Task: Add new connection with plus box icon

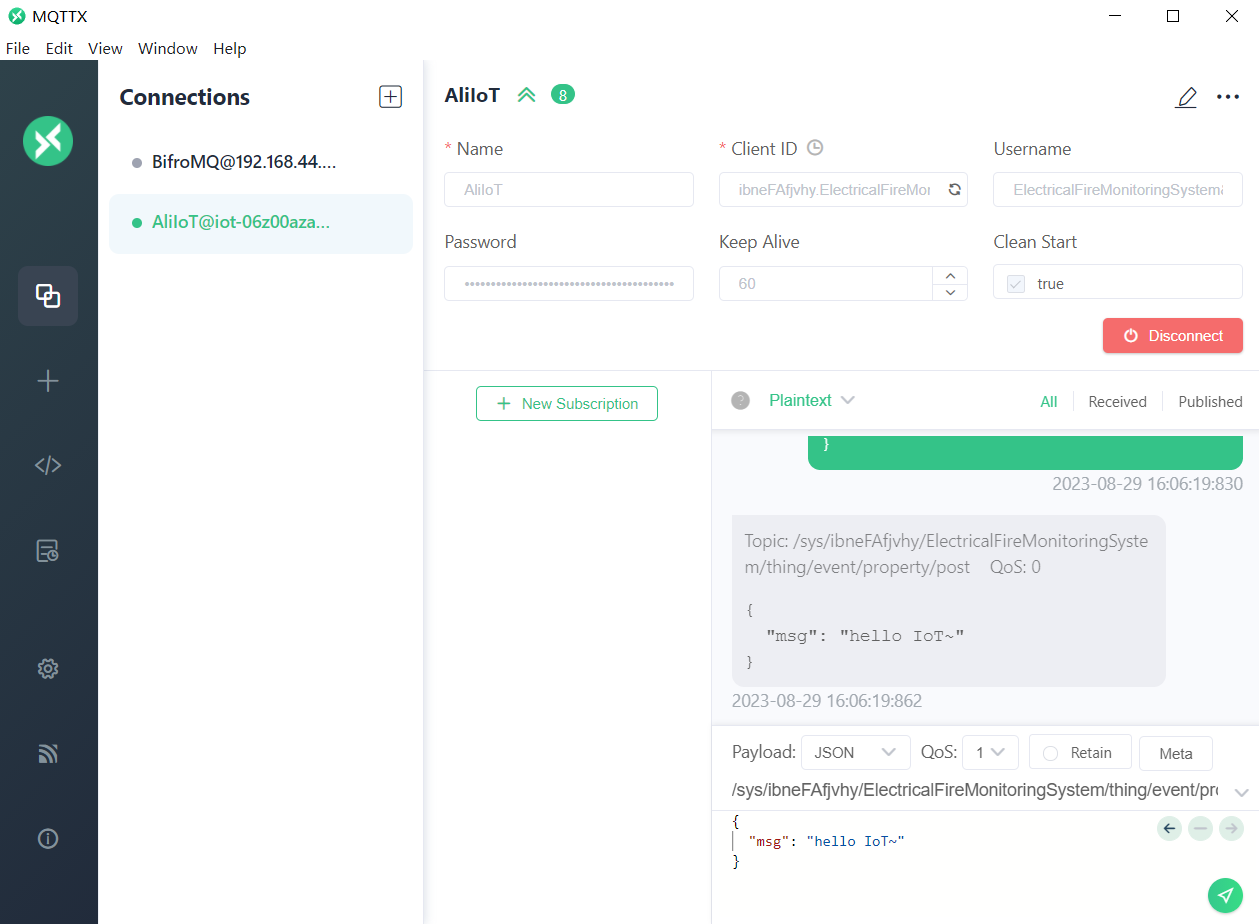Action: click(390, 97)
